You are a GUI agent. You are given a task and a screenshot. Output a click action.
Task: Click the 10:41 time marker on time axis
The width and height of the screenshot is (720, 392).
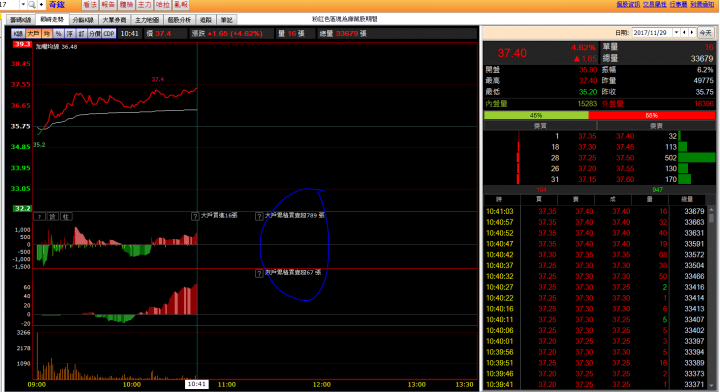coord(197,384)
